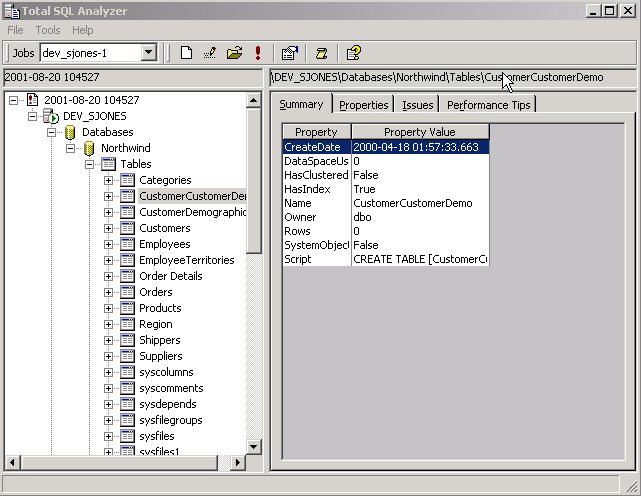This screenshot has width=641, height=496.
Task: Expand the Order Details table node
Action: pos(109,276)
